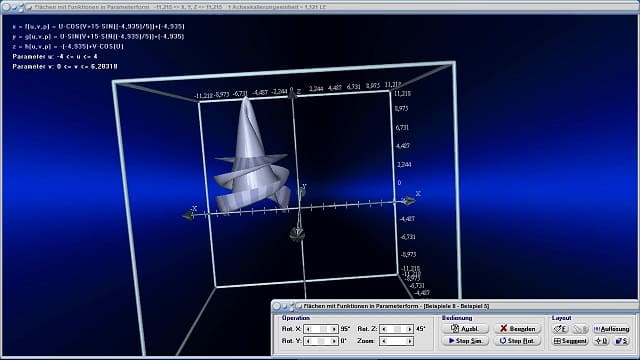640x360 pixels.
Task: Click the E layout icon button
Action: 560,329
